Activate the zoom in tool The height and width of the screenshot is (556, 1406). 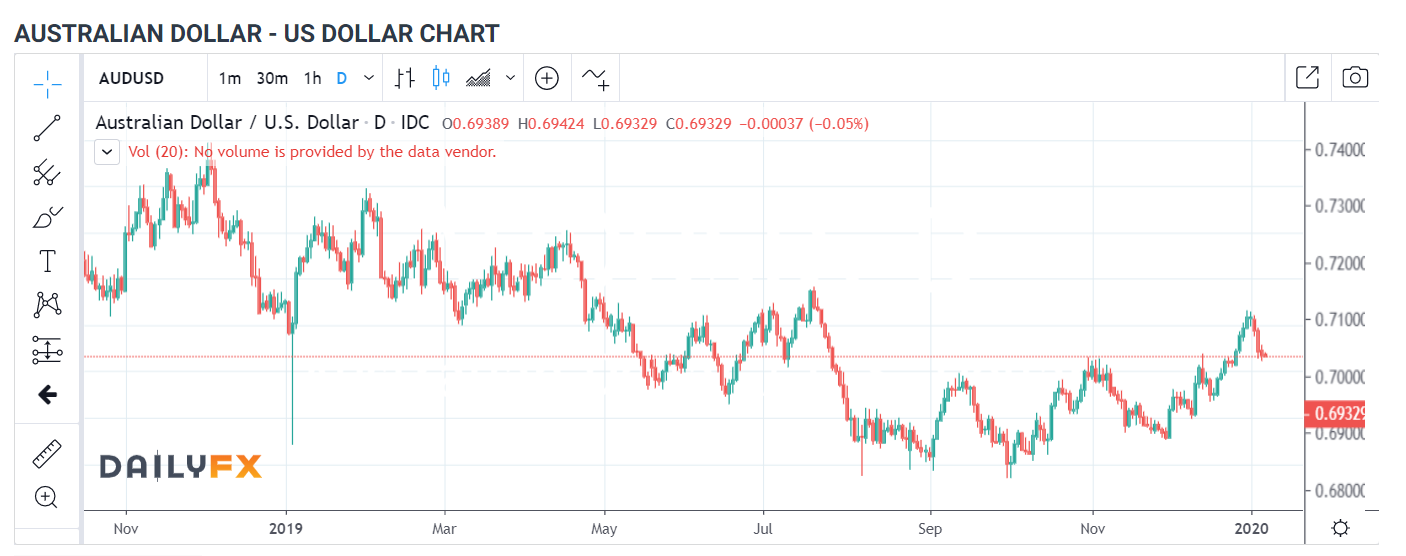pos(47,497)
